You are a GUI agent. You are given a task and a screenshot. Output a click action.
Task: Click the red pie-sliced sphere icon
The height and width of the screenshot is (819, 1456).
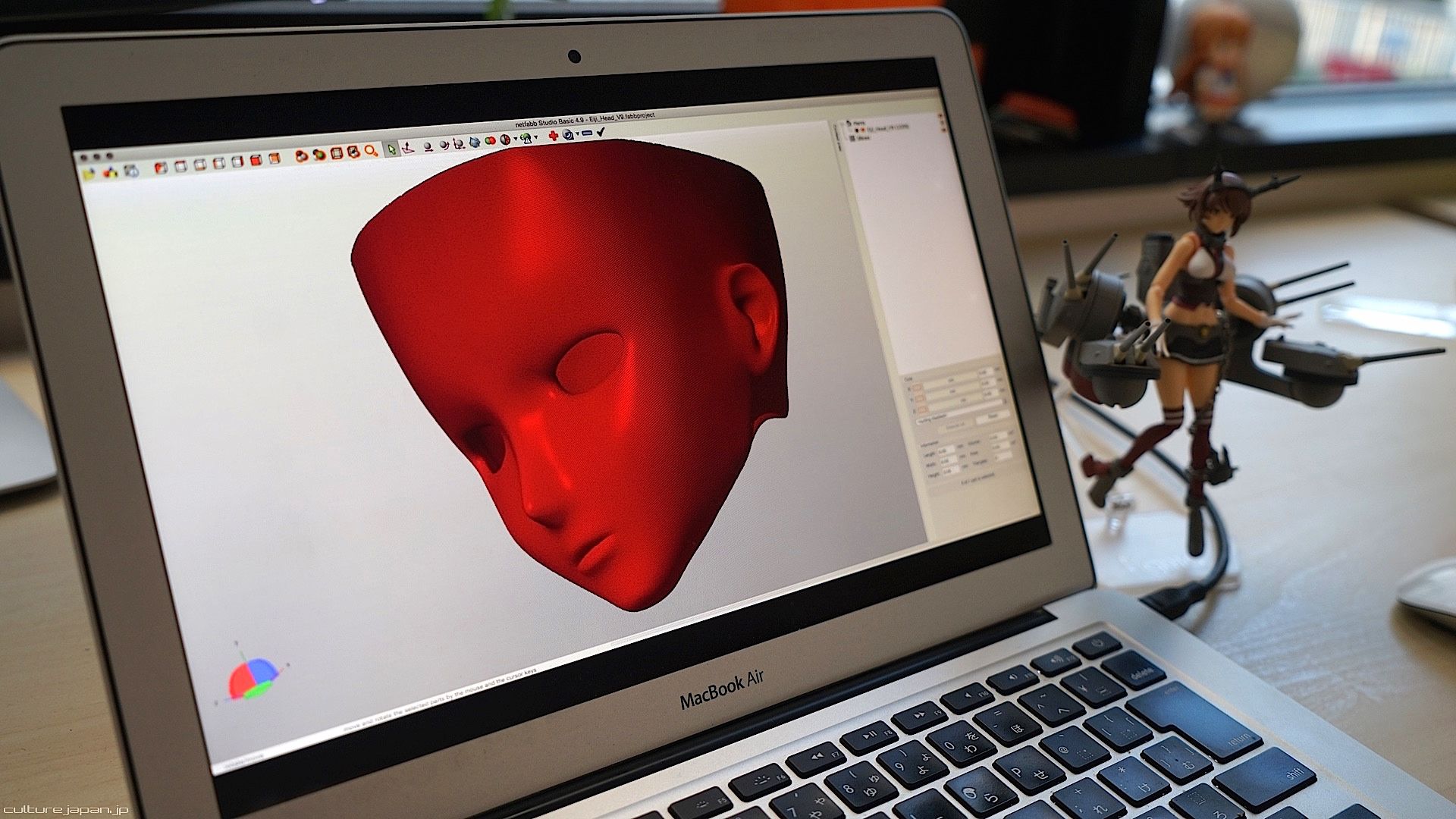[505, 140]
